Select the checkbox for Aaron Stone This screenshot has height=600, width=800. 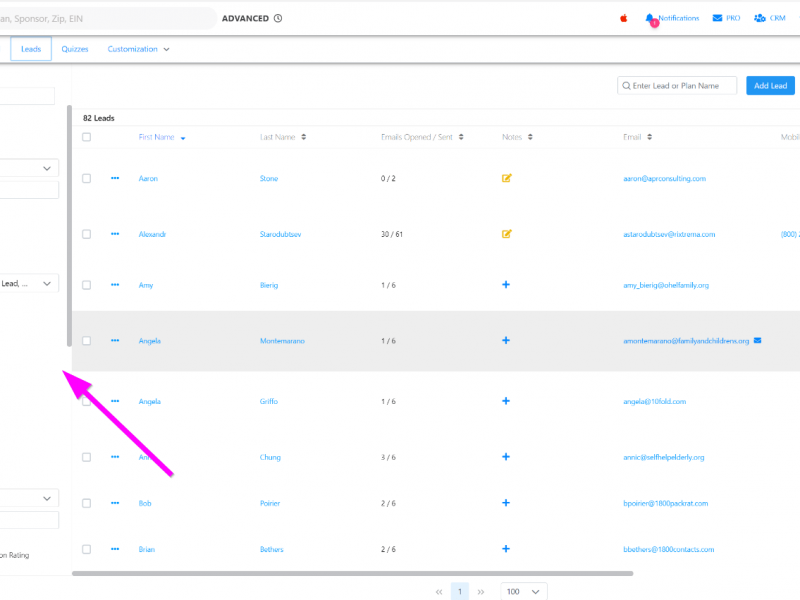coord(87,178)
